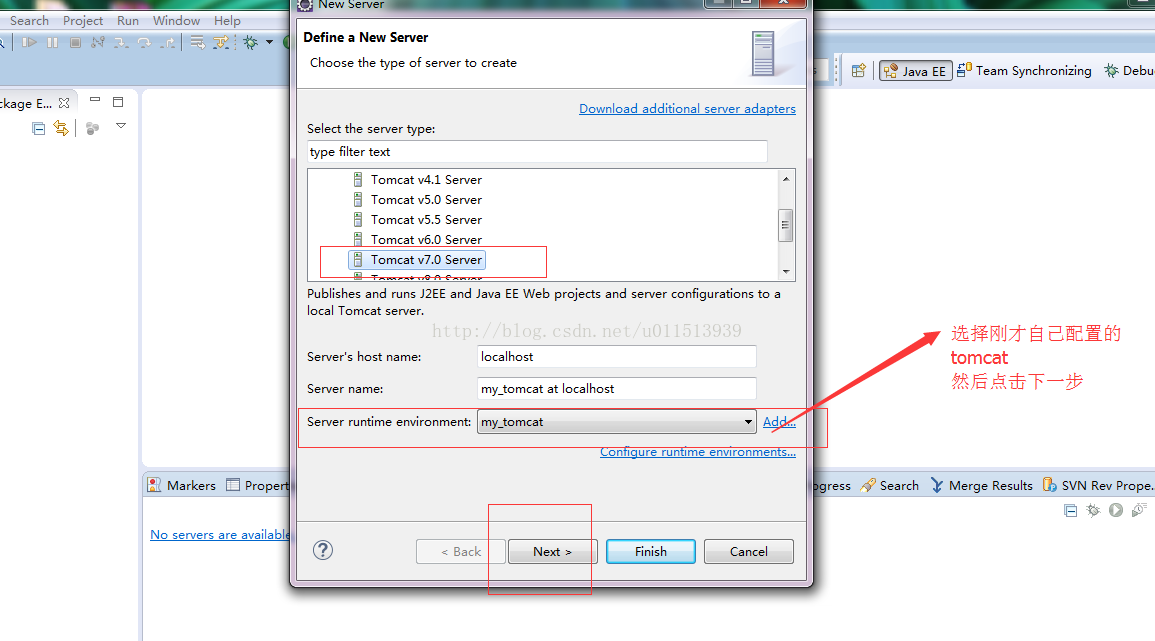This screenshot has width=1155, height=641.
Task: Switch to the Debug perspective
Action: coord(1128,71)
